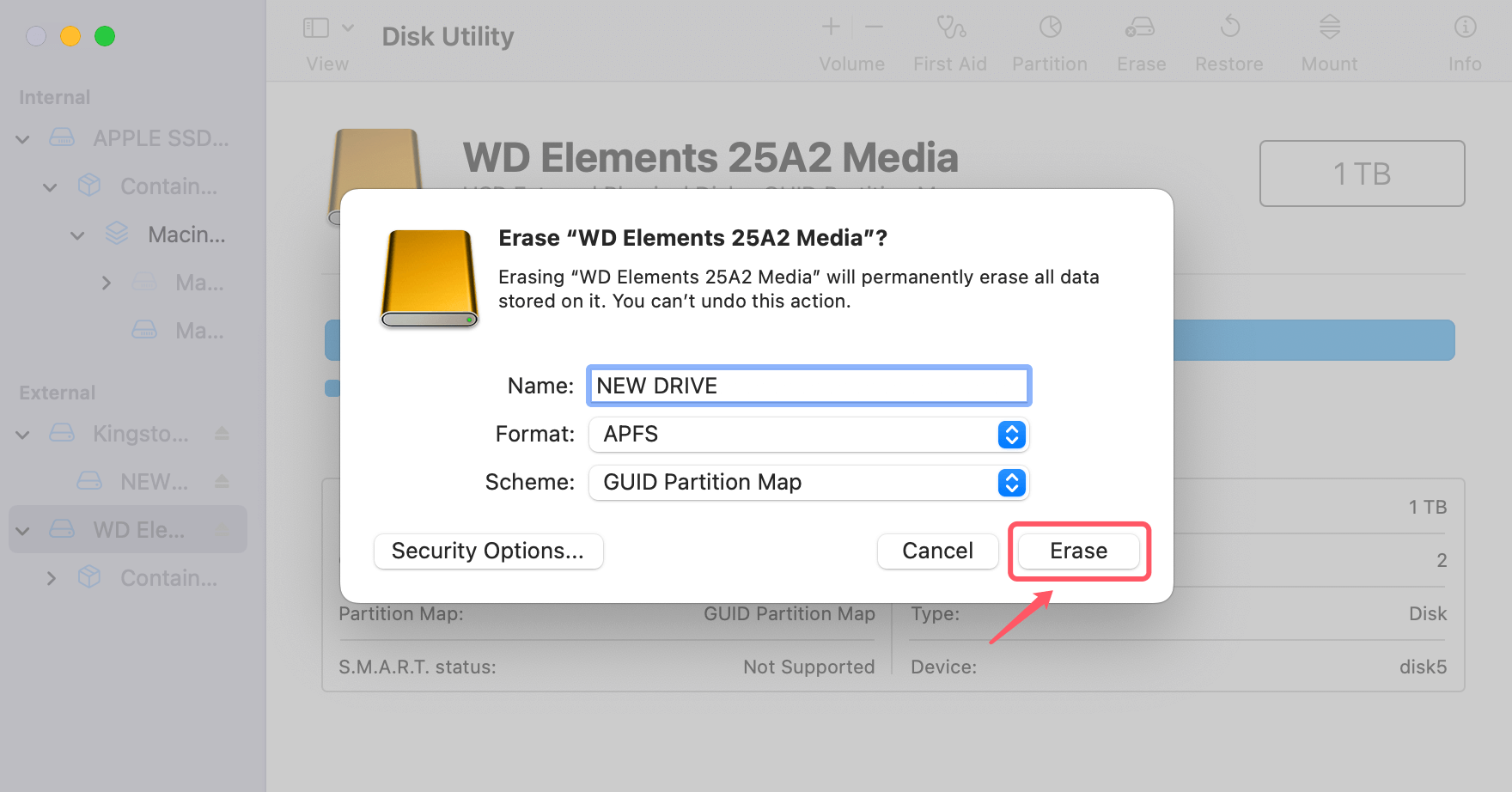This screenshot has width=1512, height=792.
Task: Click the Partition toolbar icon
Action: tap(1050, 28)
